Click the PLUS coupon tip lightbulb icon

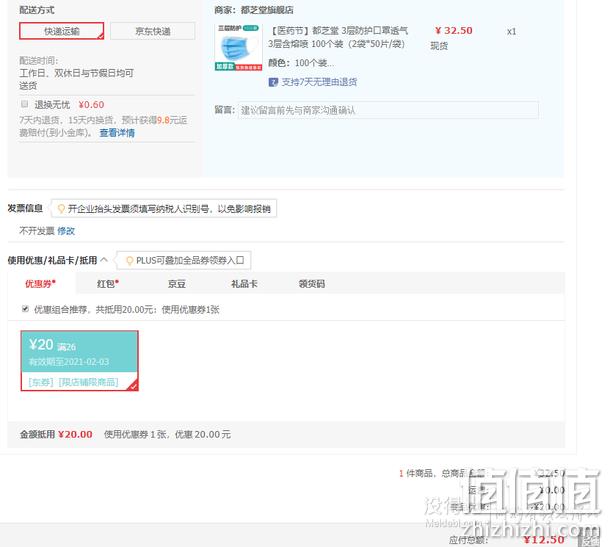click(x=130, y=261)
